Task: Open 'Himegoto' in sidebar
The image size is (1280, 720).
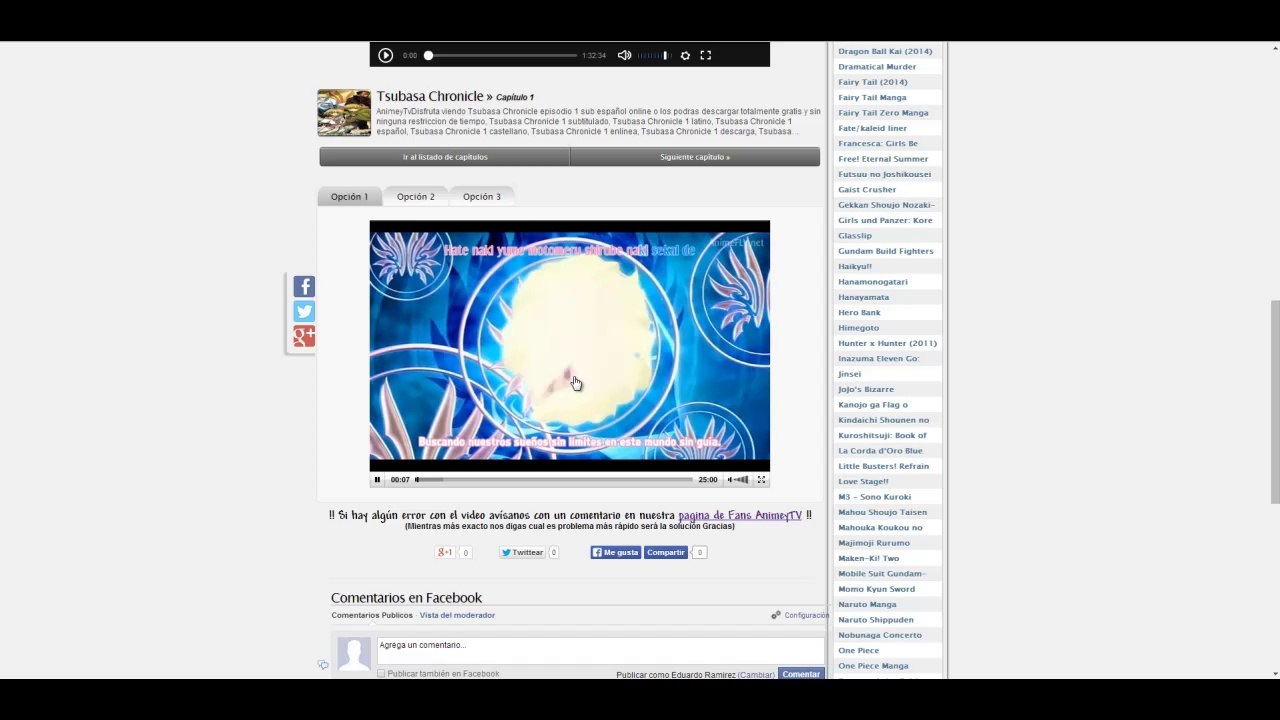Action: pos(858,328)
